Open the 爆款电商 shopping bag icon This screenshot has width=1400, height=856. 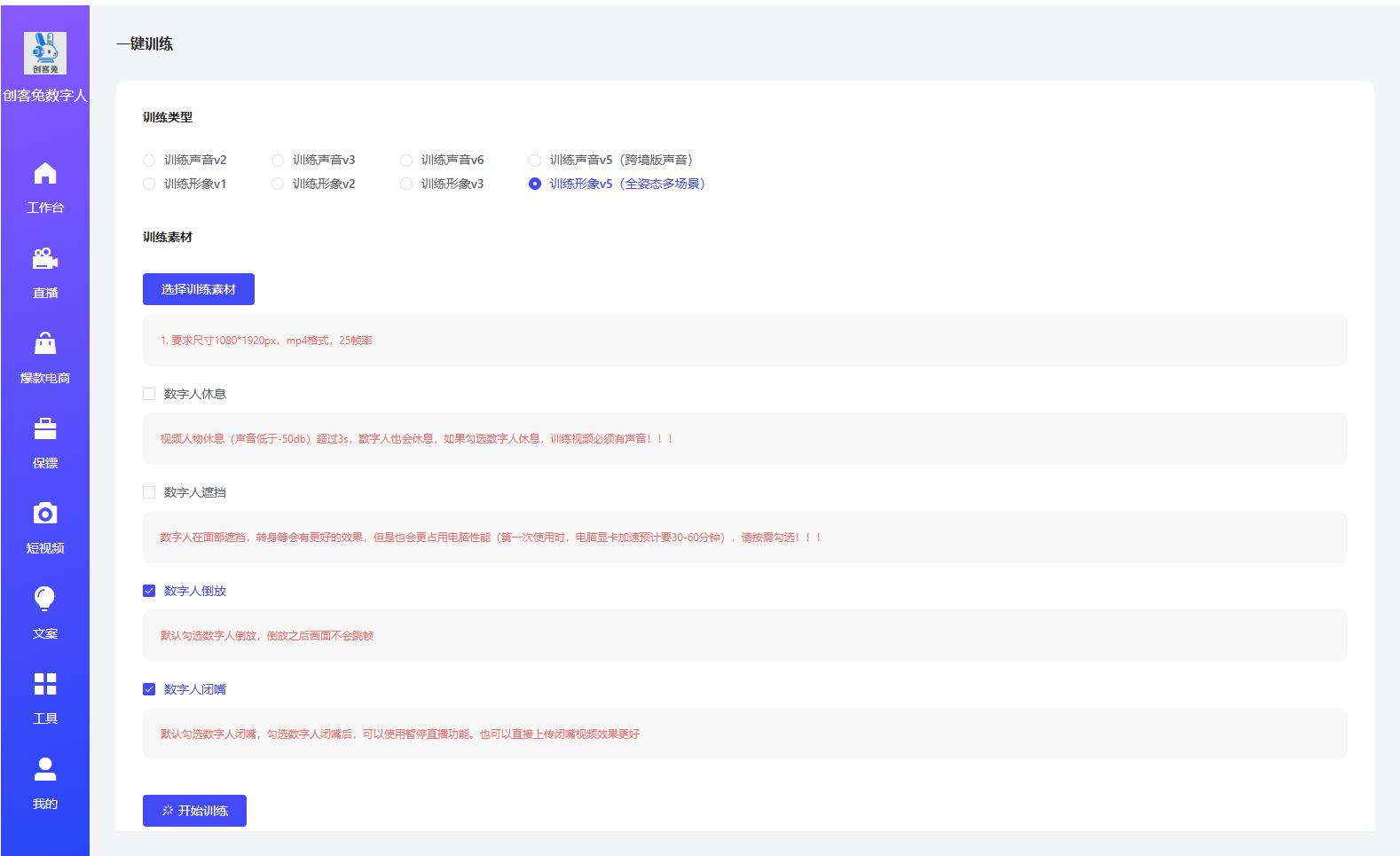tap(44, 344)
